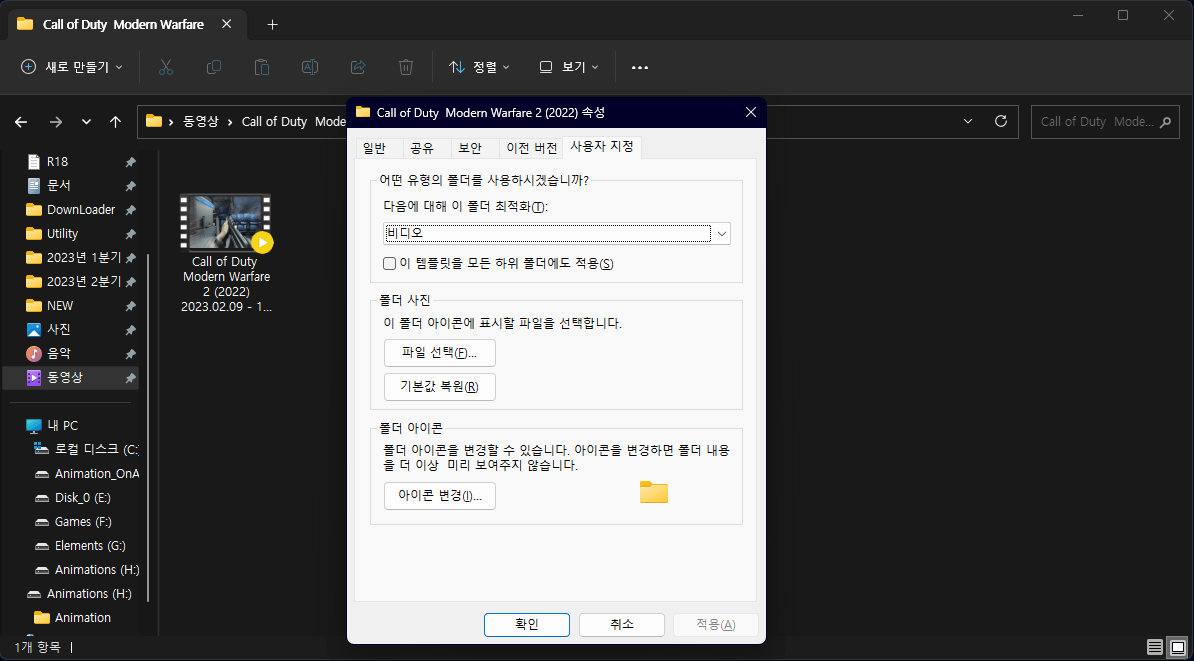Go up one folder level arrow
Viewport: 1194px width, 661px height.
click(115, 122)
